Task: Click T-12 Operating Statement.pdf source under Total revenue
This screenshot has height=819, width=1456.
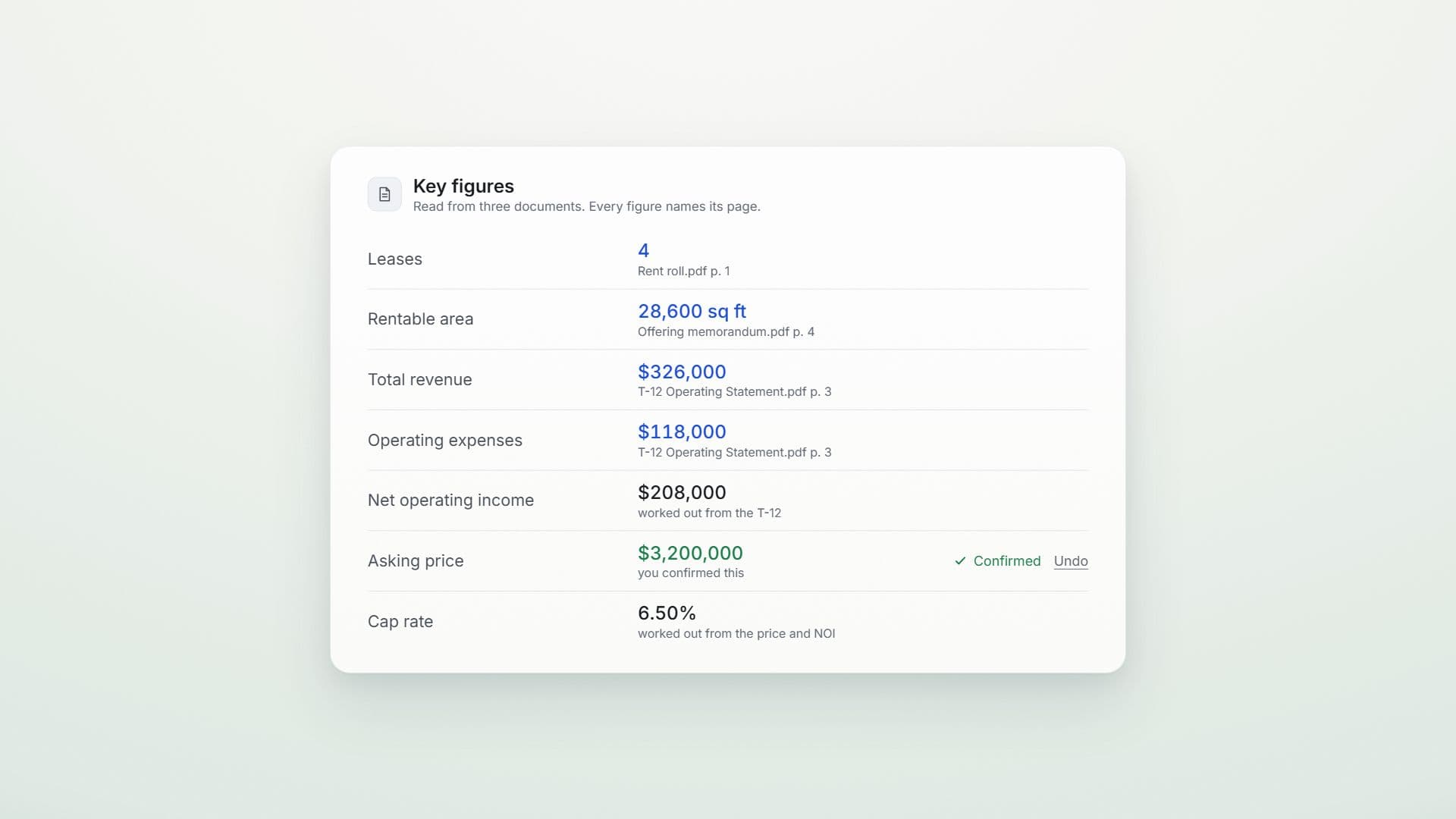Action: [x=734, y=391]
